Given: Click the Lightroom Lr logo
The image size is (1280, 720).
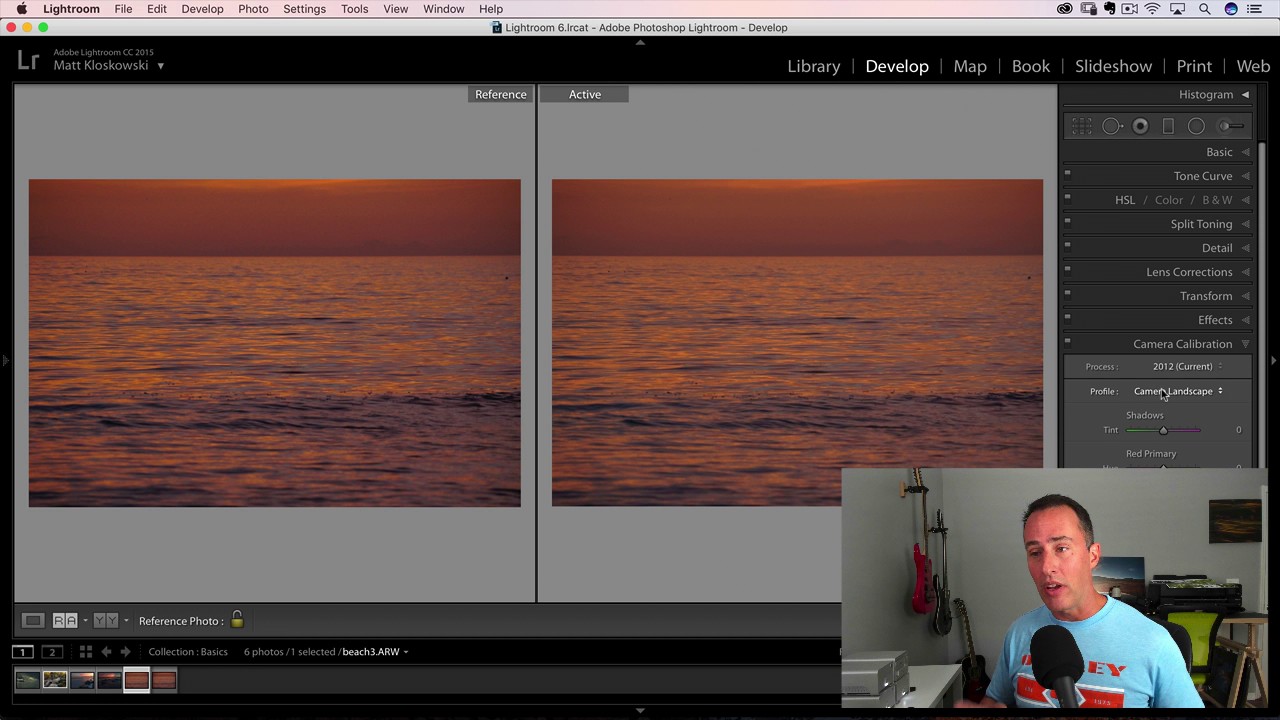Looking at the screenshot, I should click(x=28, y=60).
